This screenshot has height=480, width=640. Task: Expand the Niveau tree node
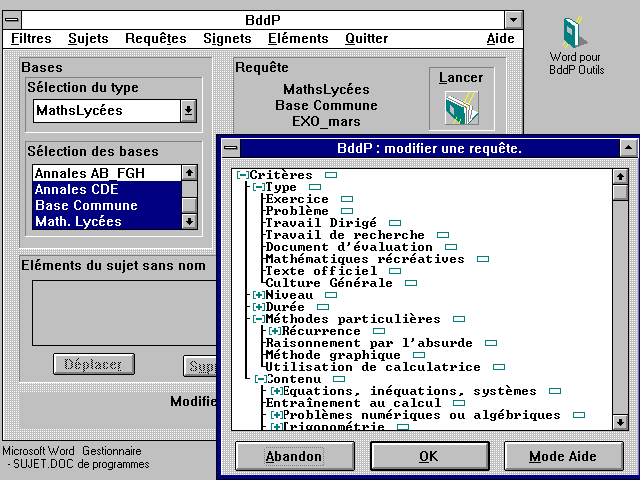click(259, 295)
